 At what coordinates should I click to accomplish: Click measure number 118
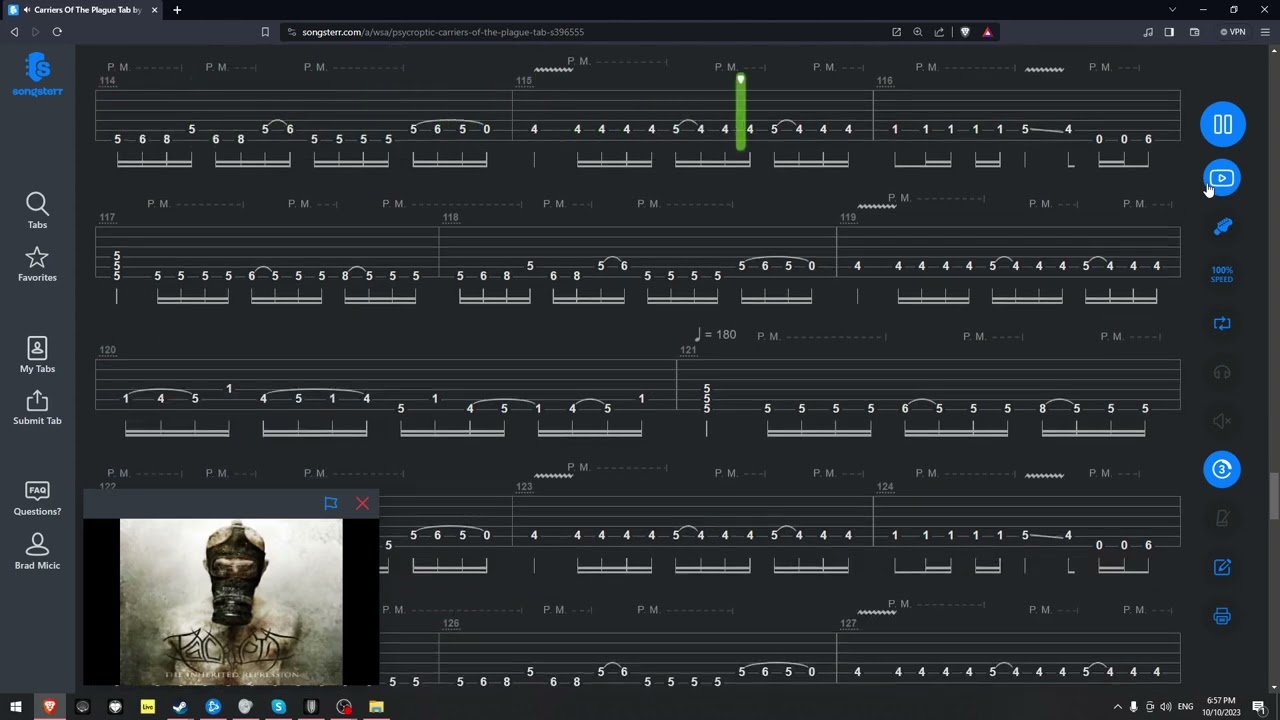[450, 217]
